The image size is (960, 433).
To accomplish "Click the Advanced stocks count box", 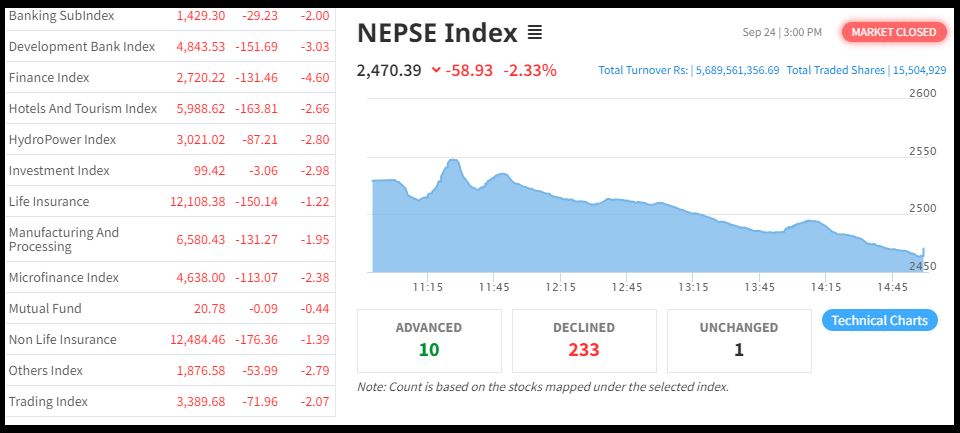I will pyautogui.click(x=429, y=340).
